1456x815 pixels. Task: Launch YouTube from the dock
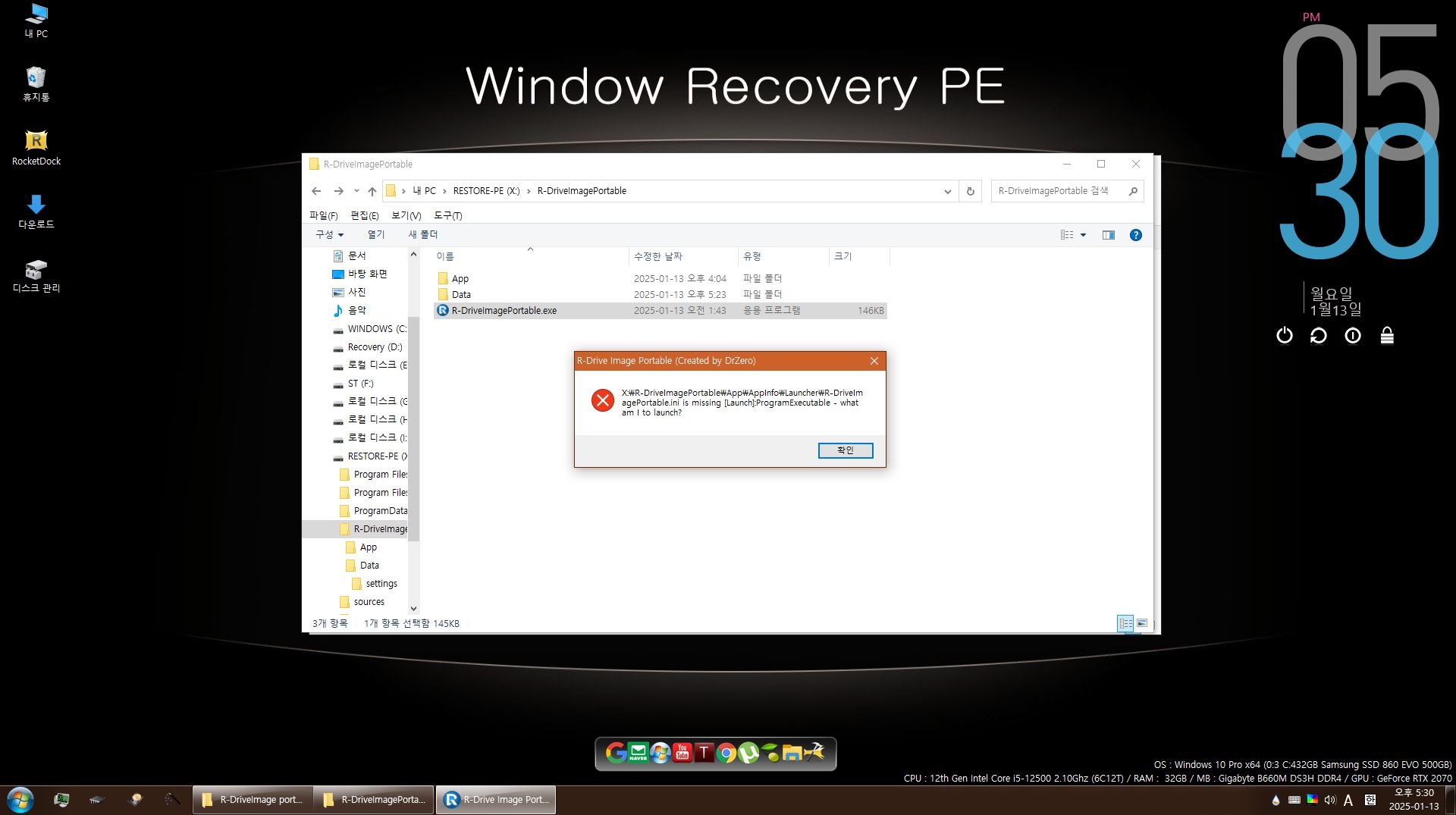[682, 753]
